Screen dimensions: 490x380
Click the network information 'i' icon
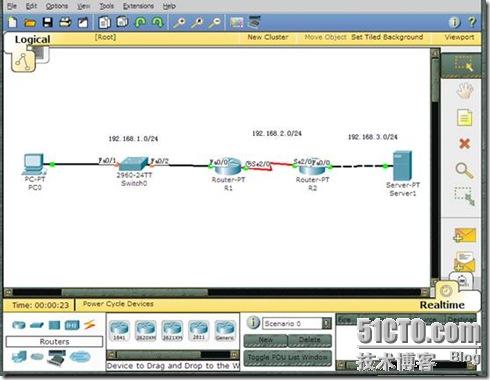pyautogui.click(x=454, y=22)
